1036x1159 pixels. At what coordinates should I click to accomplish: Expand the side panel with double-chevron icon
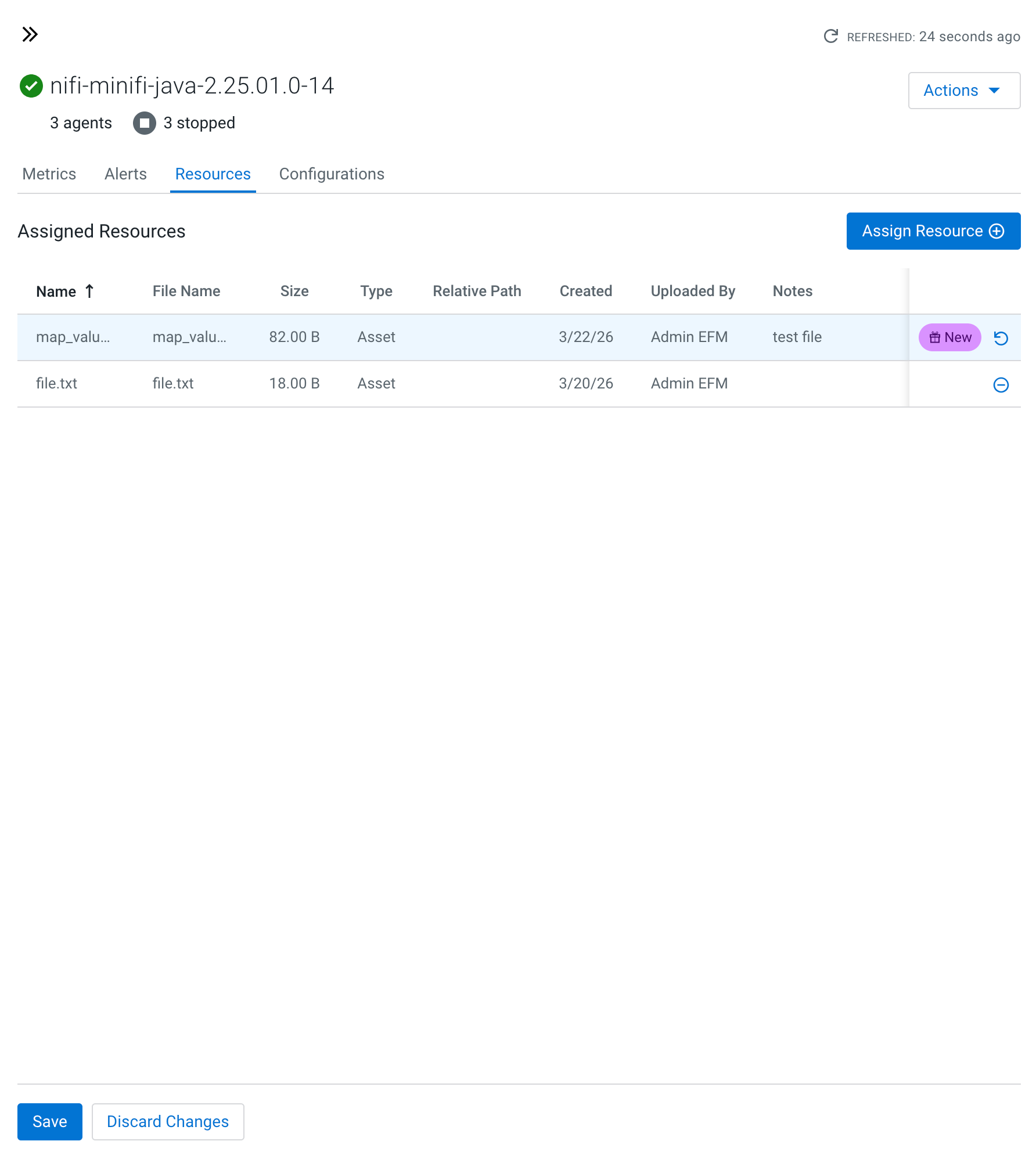point(30,35)
